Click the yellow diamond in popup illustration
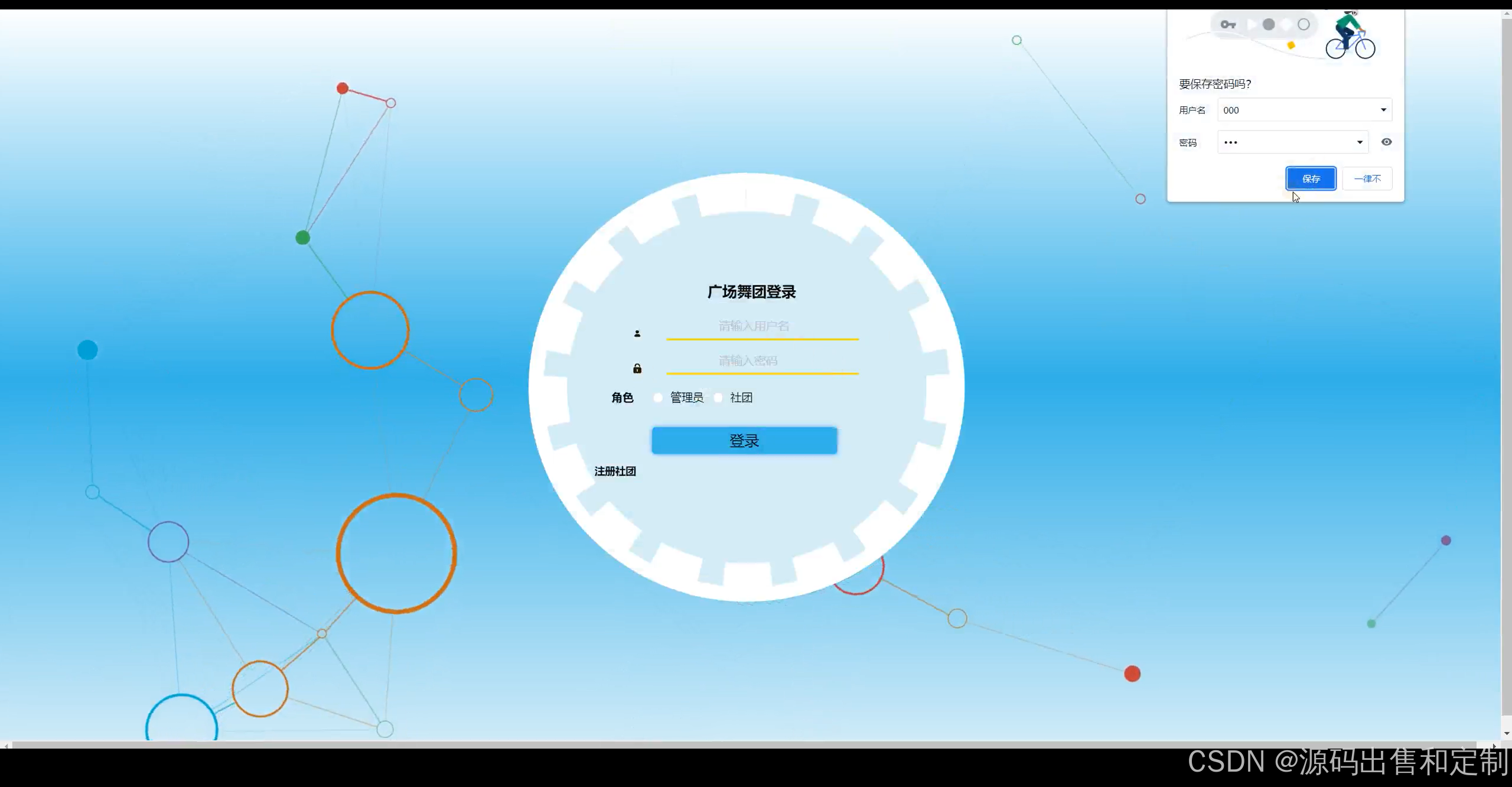The image size is (1512, 787). 1291,45
